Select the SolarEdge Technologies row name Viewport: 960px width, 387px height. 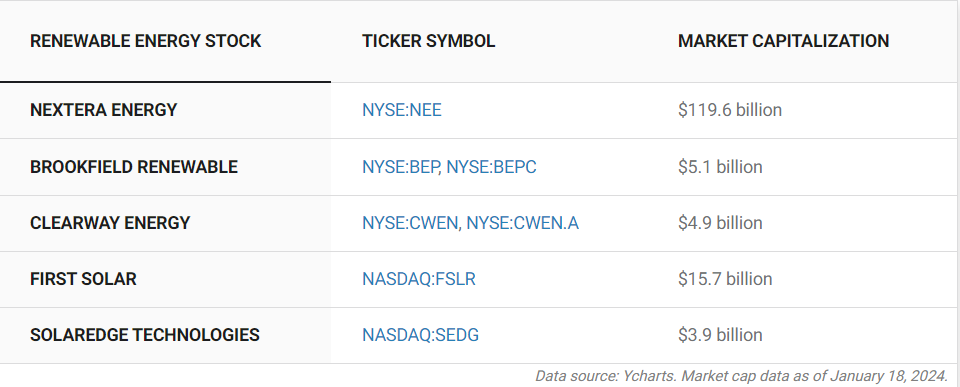tap(144, 335)
